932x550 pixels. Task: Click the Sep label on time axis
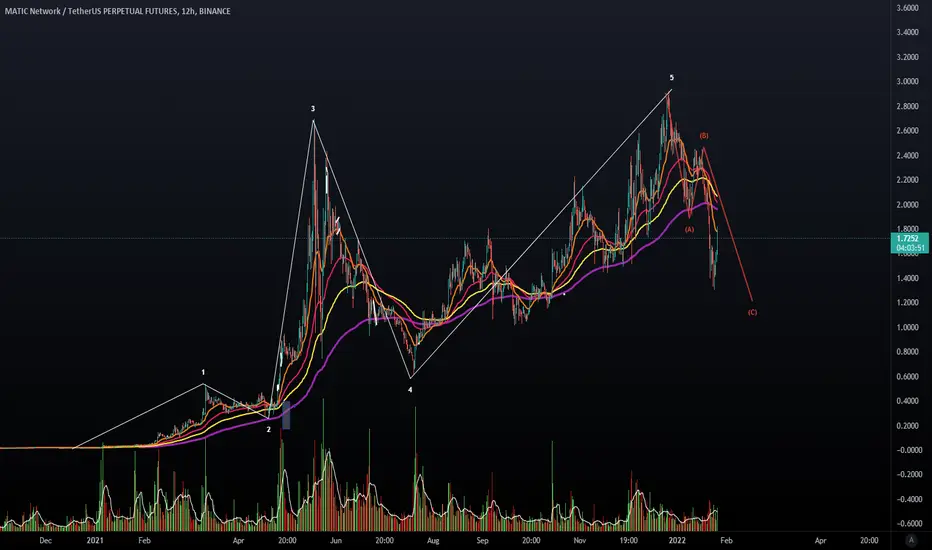click(482, 540)
